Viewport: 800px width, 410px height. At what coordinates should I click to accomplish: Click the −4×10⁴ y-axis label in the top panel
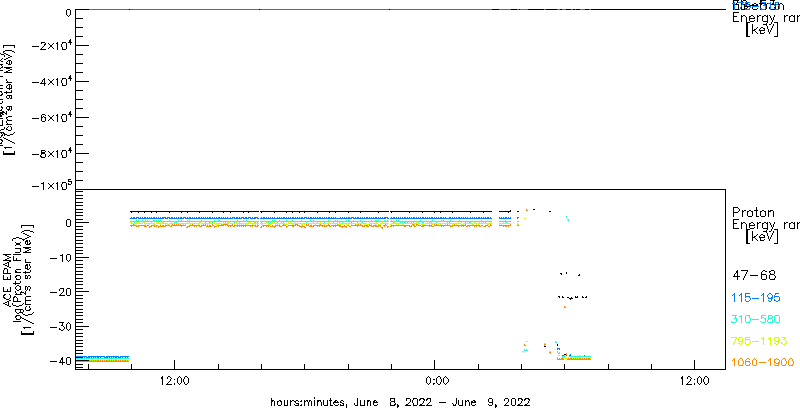click(x=52, y=82)
